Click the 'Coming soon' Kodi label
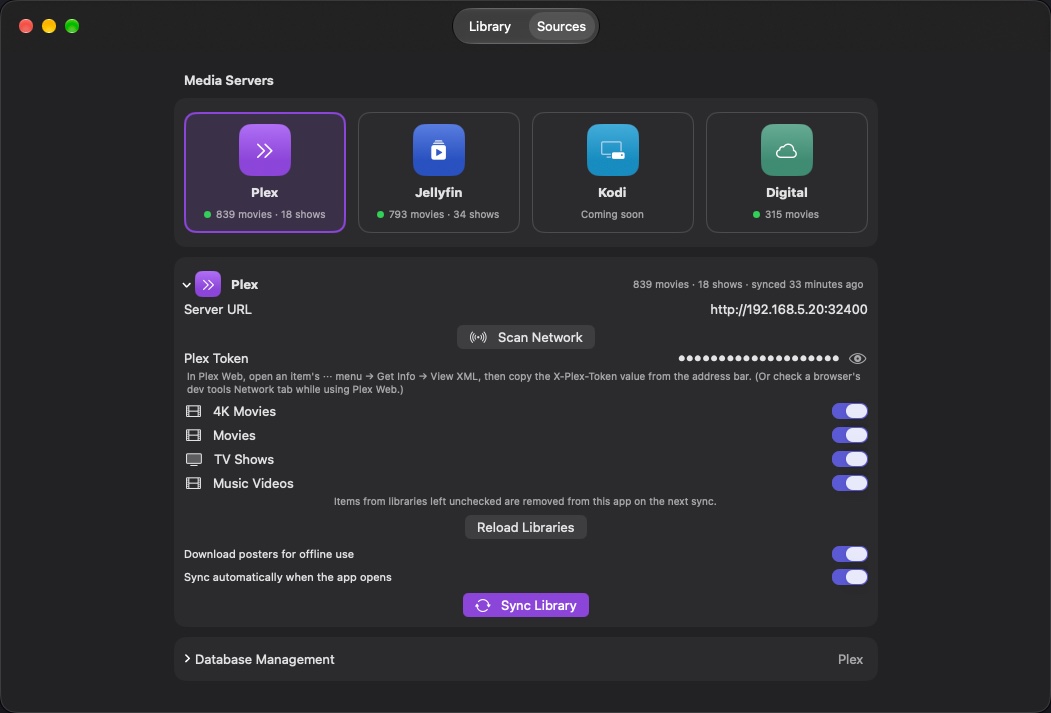The image size is (1051, 713). (612, 214)
